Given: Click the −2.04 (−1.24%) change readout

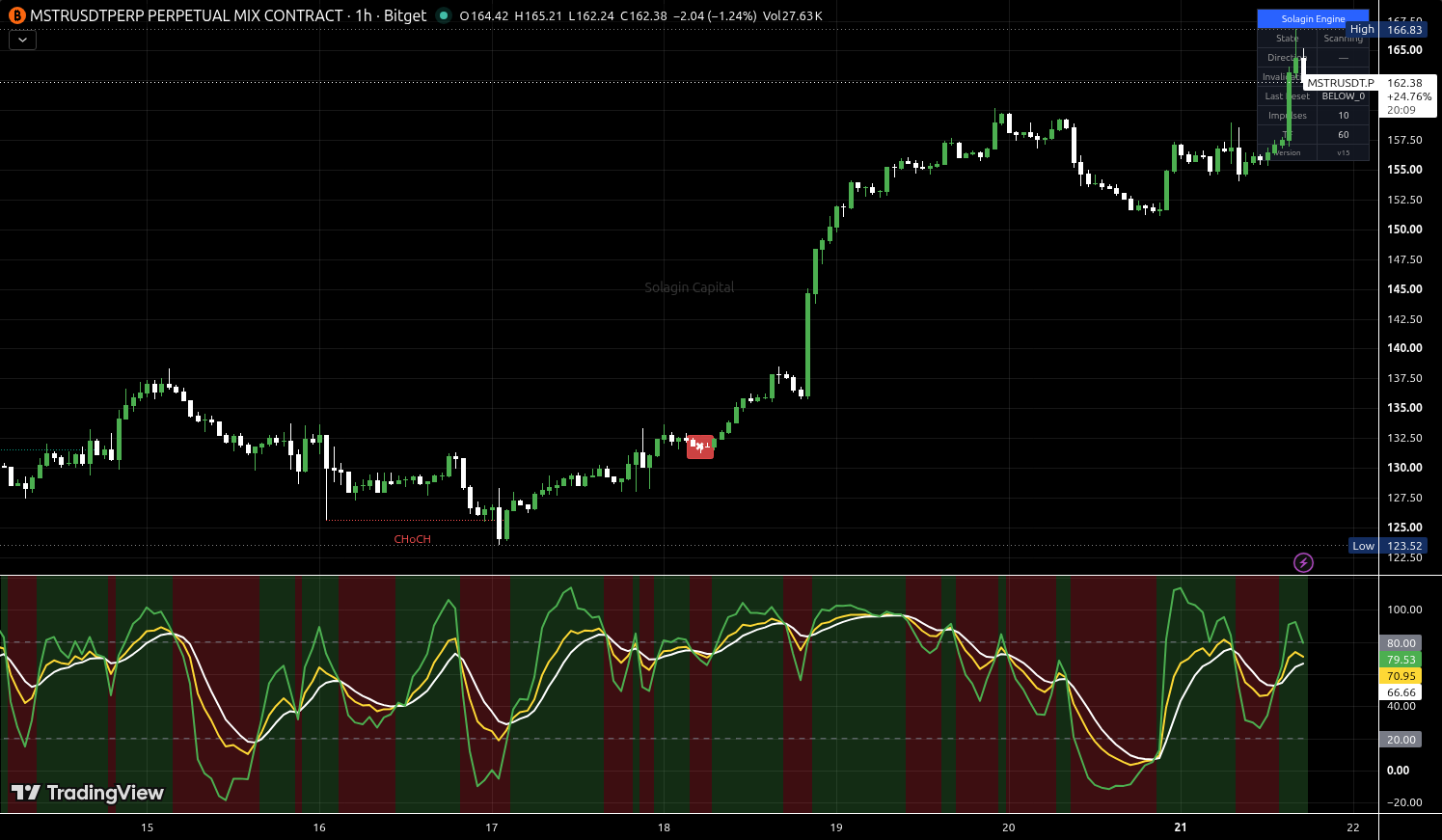Looking at the screenshot, I should coord(715,16).
